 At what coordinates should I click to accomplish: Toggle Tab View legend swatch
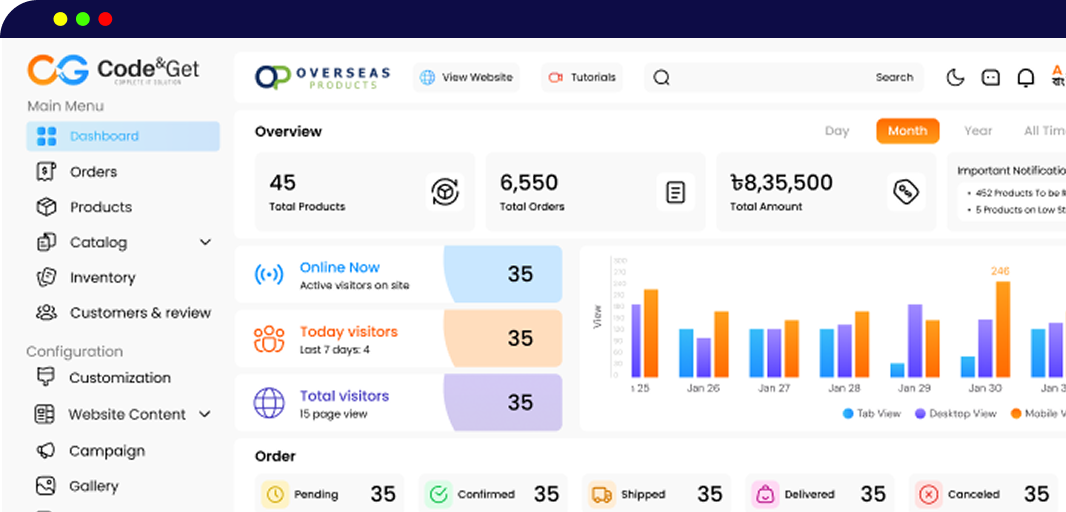coord(848,413)
